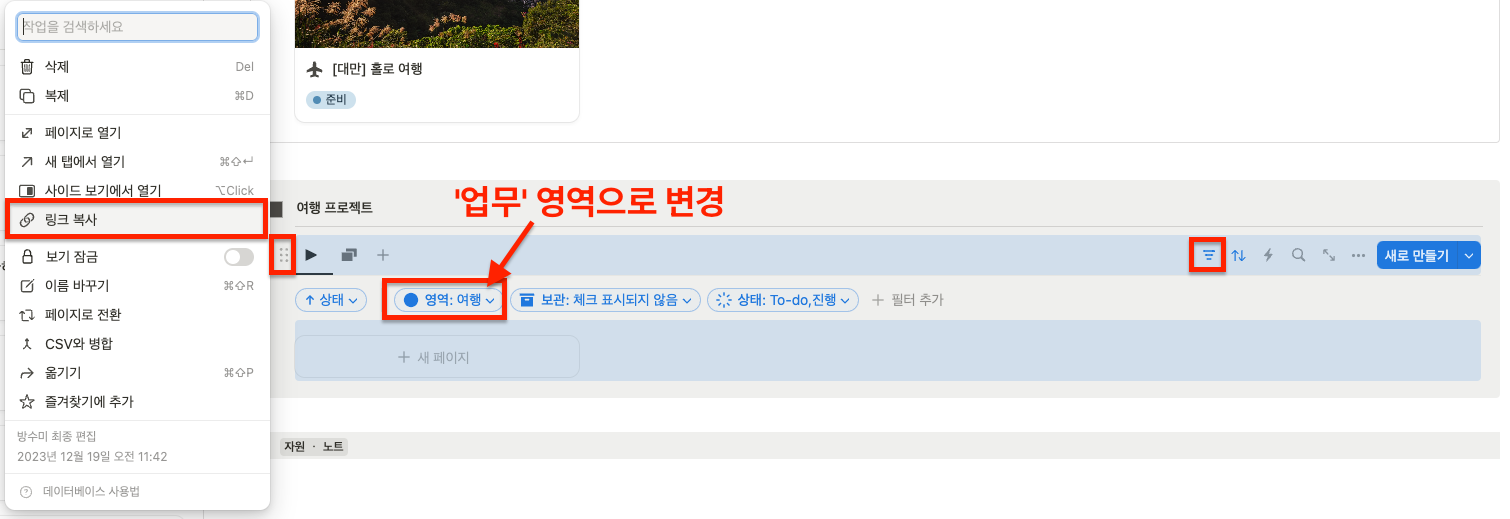Click the six-dot drag handle icon
Screen dimensions: 1510x519
point(284,255)
